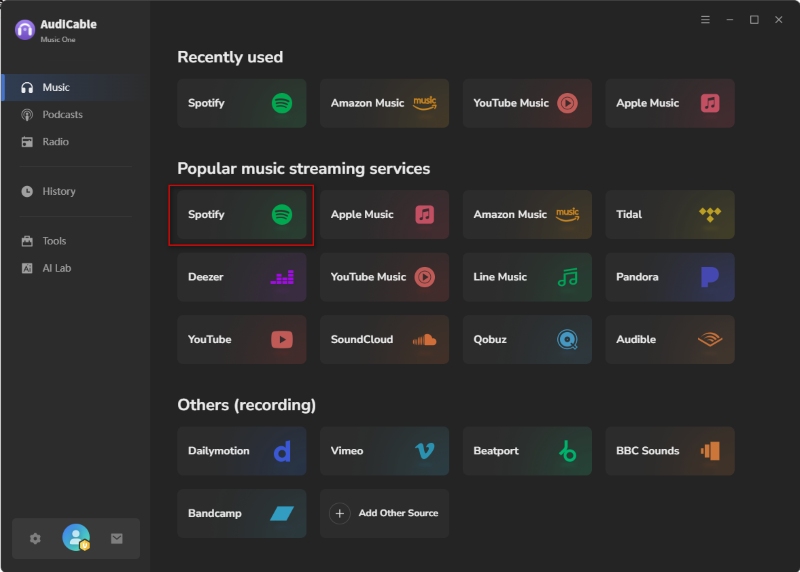Open the user profile avatar
This screenshot has width=800, height=572.
pos(76,537)
